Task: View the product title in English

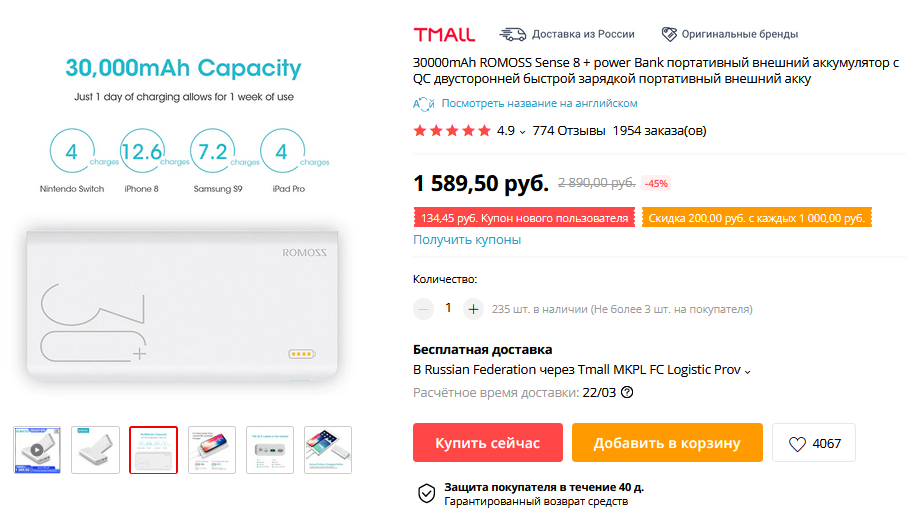Action: 539,104
